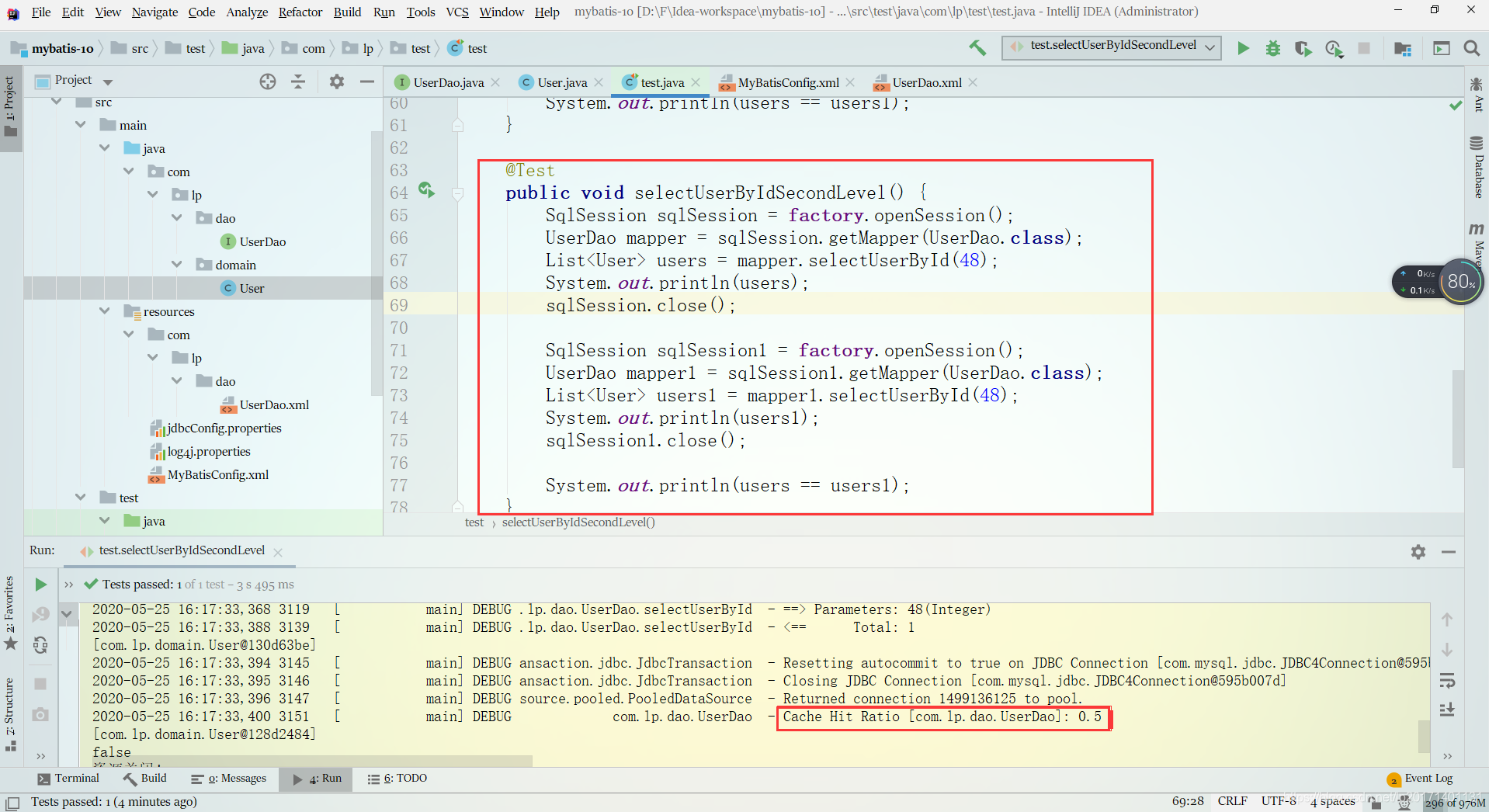Collapse the domain folder
1489x812 pixels.
[x=177, y=264]
